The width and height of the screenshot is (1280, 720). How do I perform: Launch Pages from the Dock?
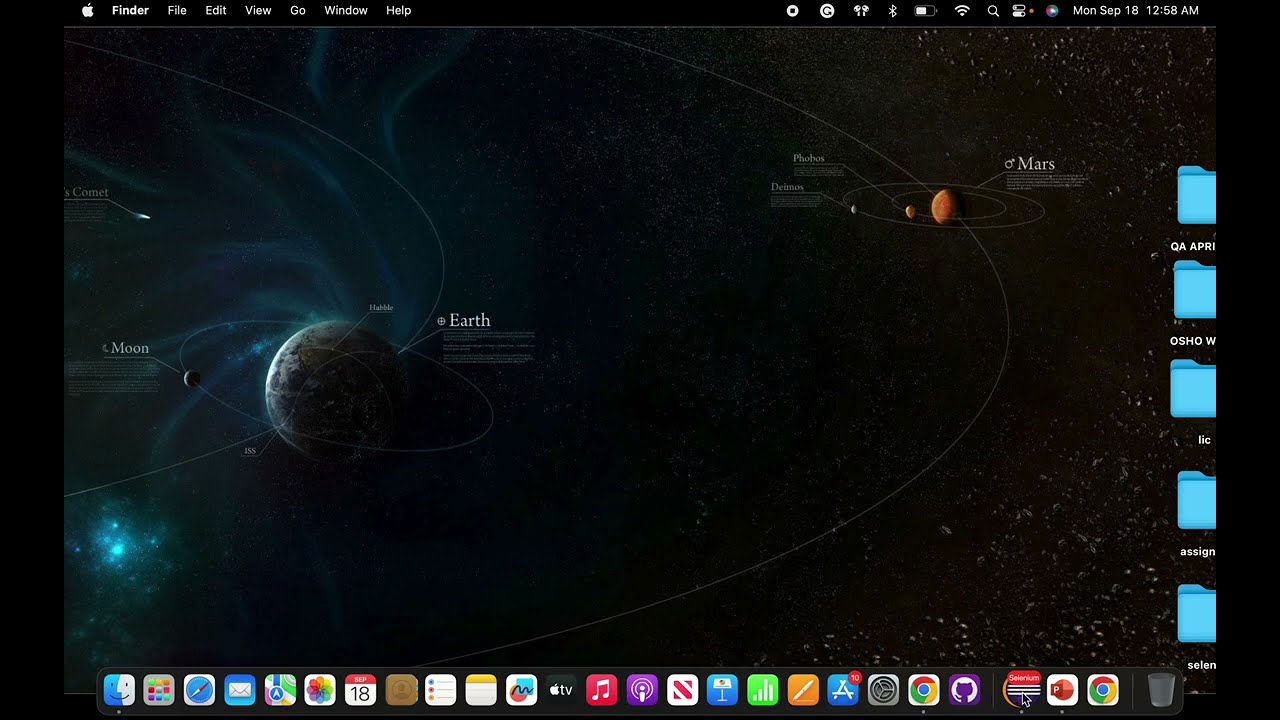(803, 690)
